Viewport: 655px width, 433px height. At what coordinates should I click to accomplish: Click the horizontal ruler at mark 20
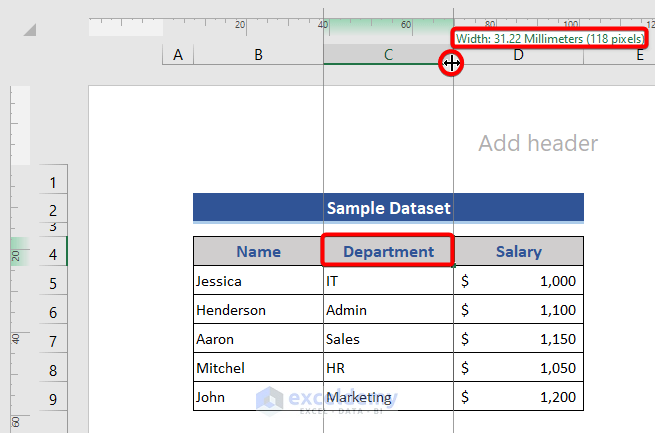[x=240, y=25]
